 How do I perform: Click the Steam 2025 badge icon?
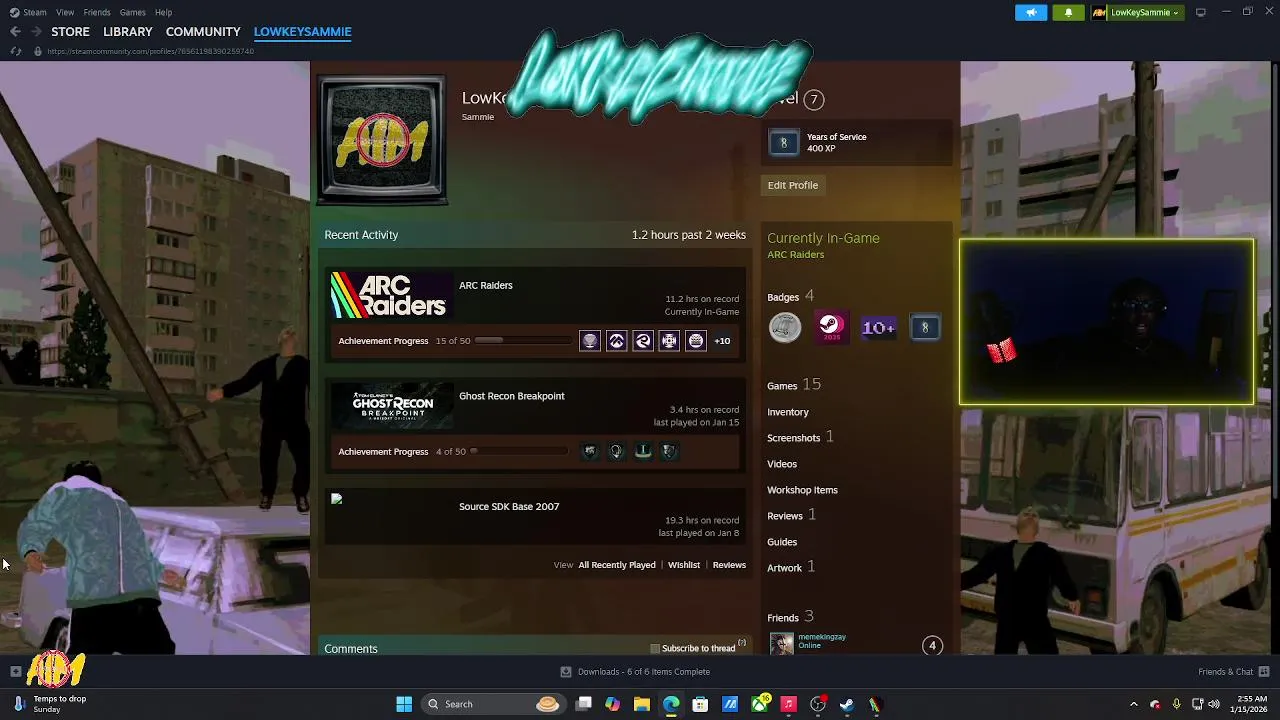(831, 327)
